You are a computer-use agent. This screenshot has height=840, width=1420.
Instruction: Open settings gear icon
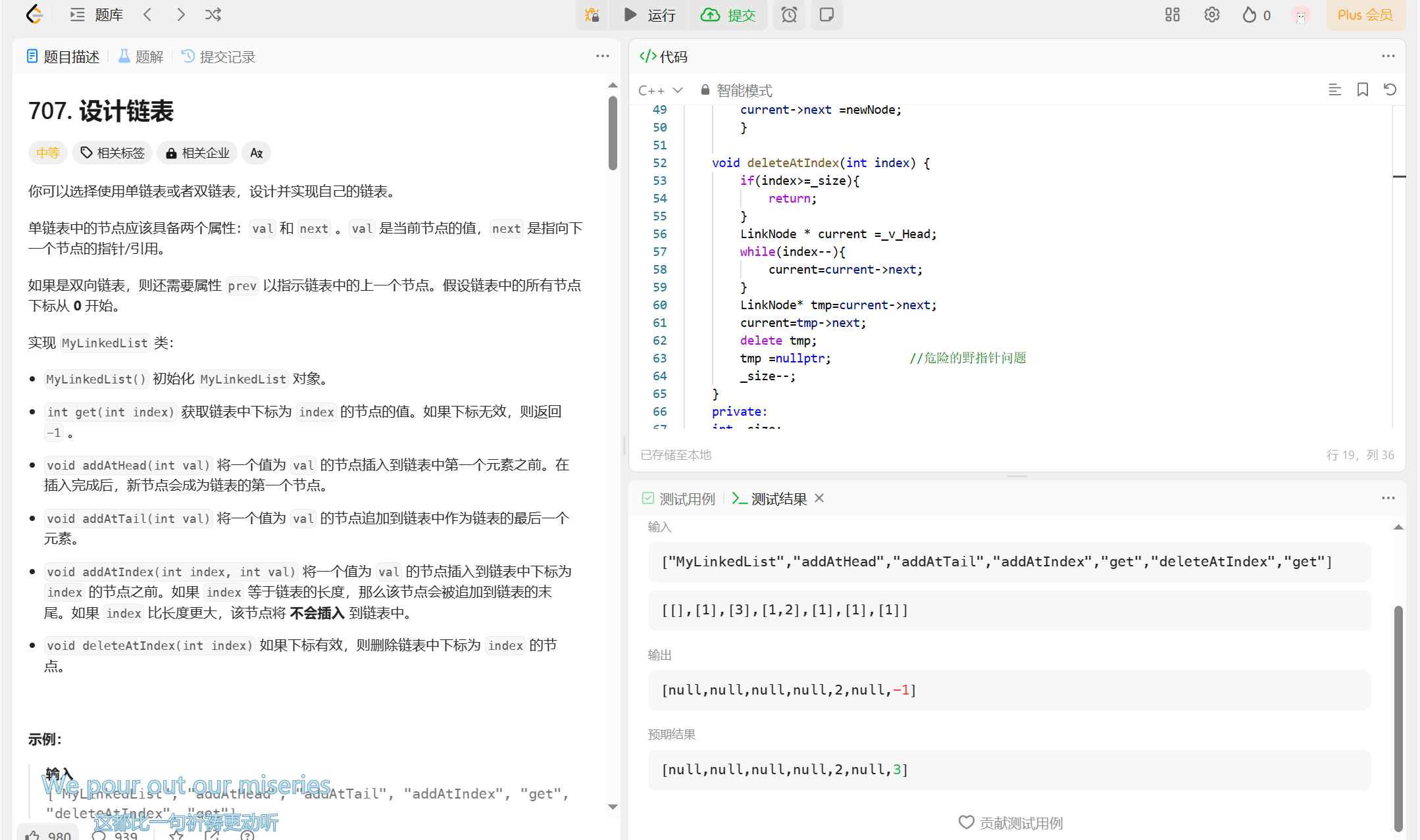click(1212, 14)
